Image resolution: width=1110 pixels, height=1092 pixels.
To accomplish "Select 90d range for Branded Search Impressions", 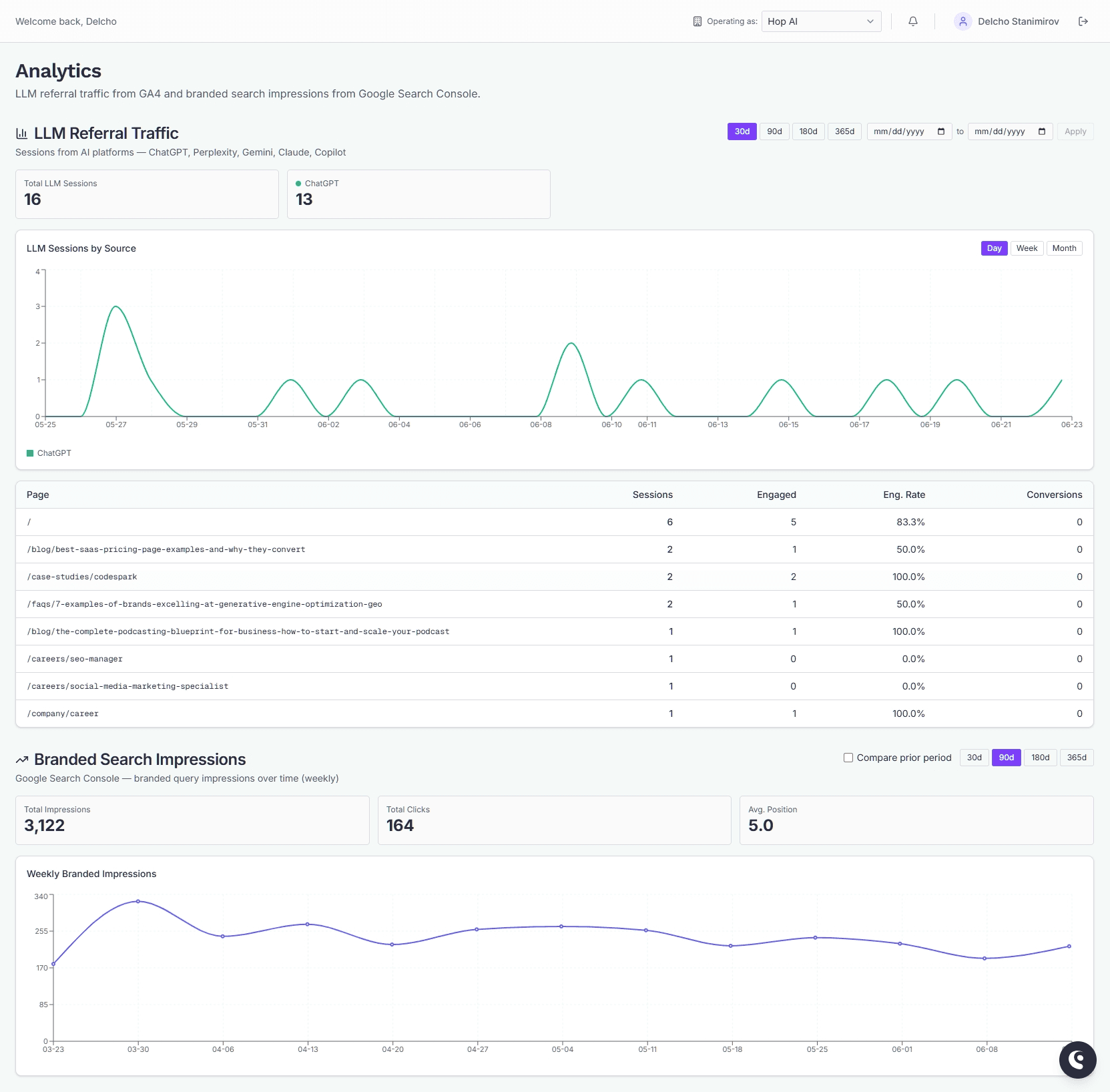I will click(x=1007, y=758).
